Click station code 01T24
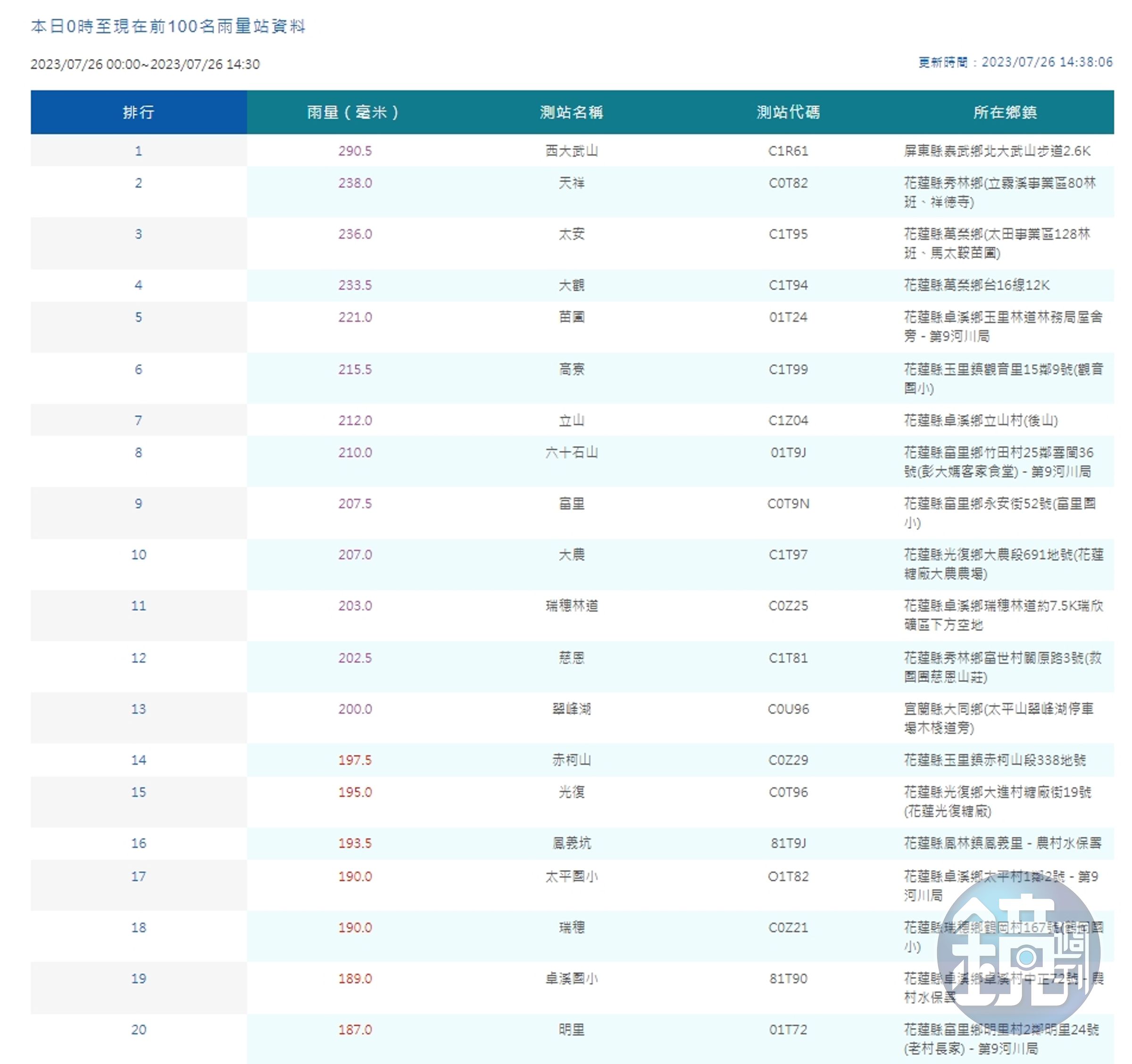Image resolution: width=1132 pixels, height=1064 pixels. (x=788, y=317)
